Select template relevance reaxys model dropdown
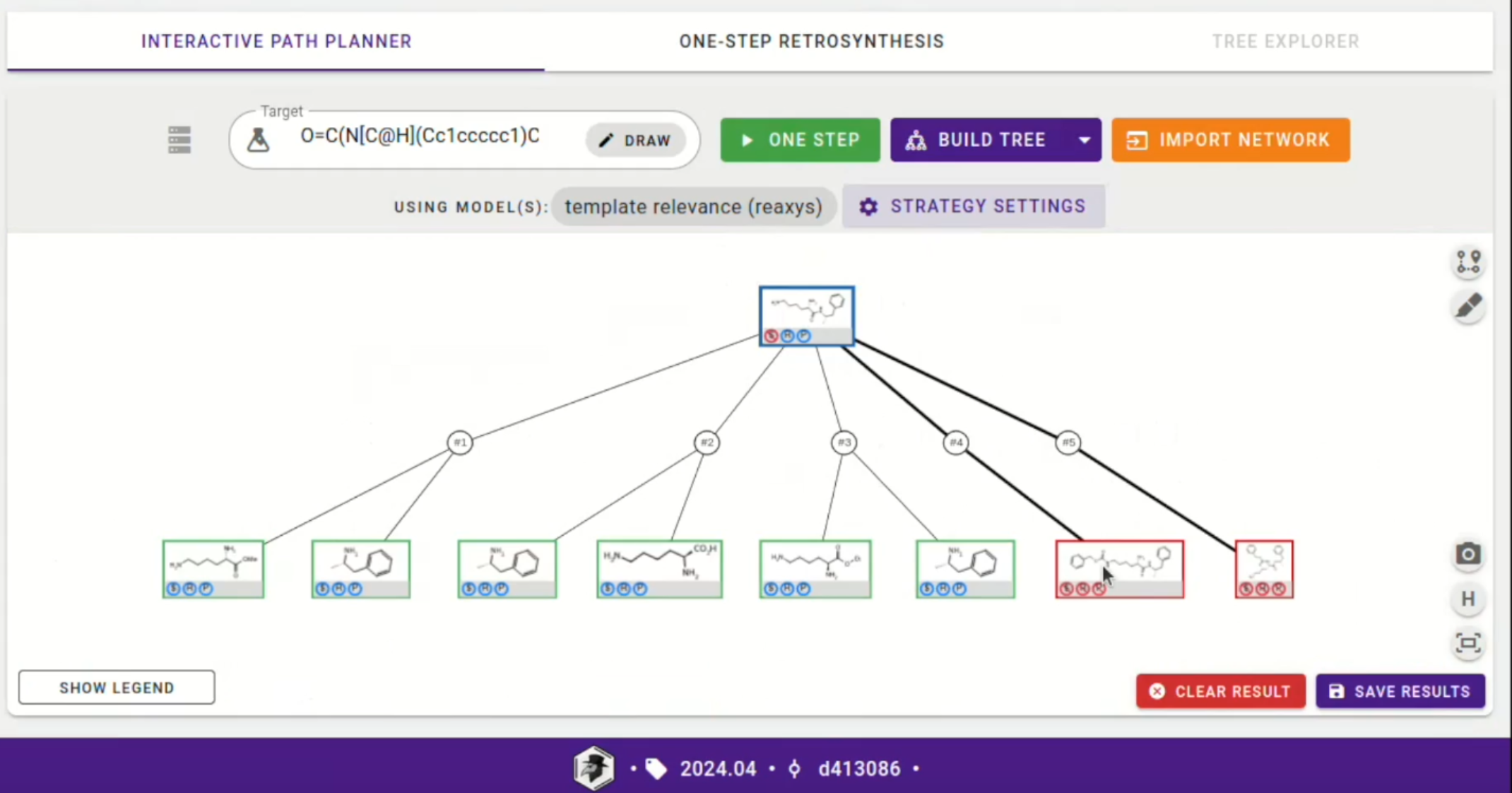The image size is (1512, 793). point(693,206)
